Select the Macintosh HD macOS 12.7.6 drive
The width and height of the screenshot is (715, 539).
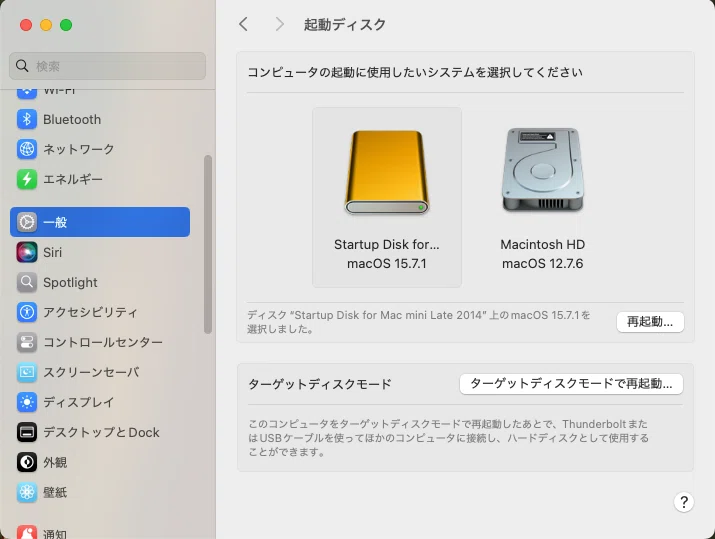pos(543,197)
